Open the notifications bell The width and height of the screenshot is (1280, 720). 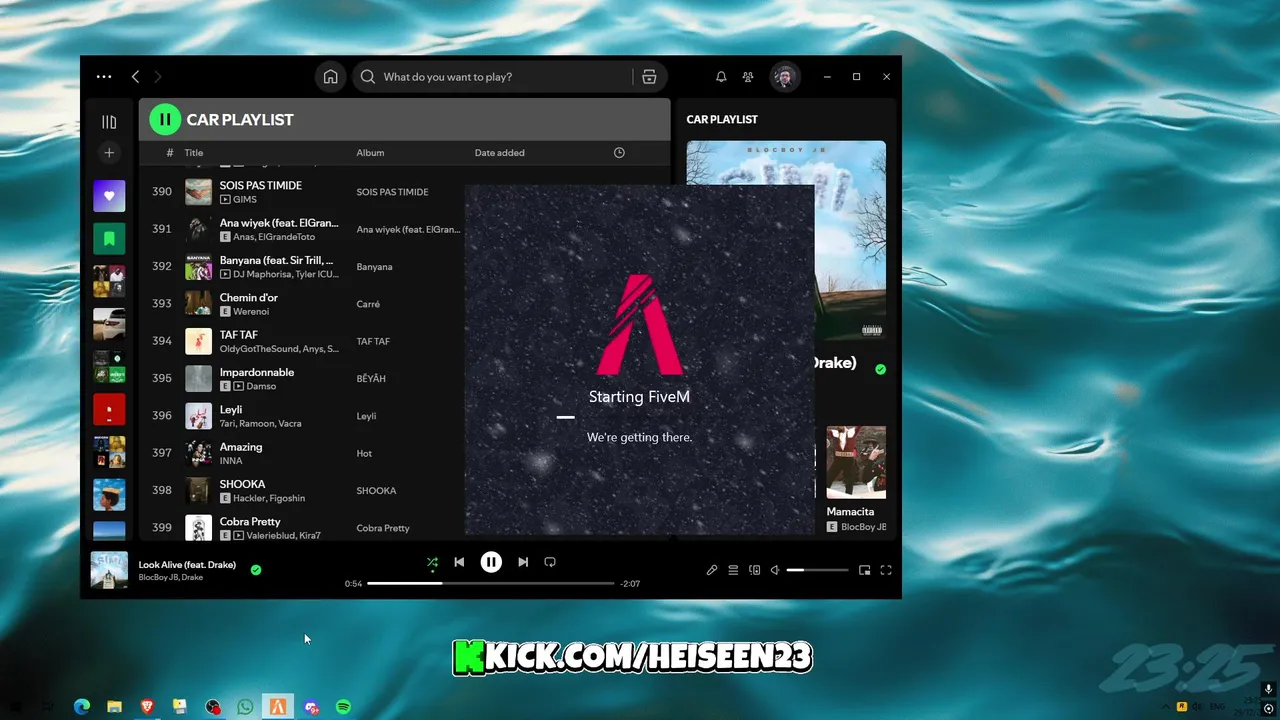coord(721,77)
